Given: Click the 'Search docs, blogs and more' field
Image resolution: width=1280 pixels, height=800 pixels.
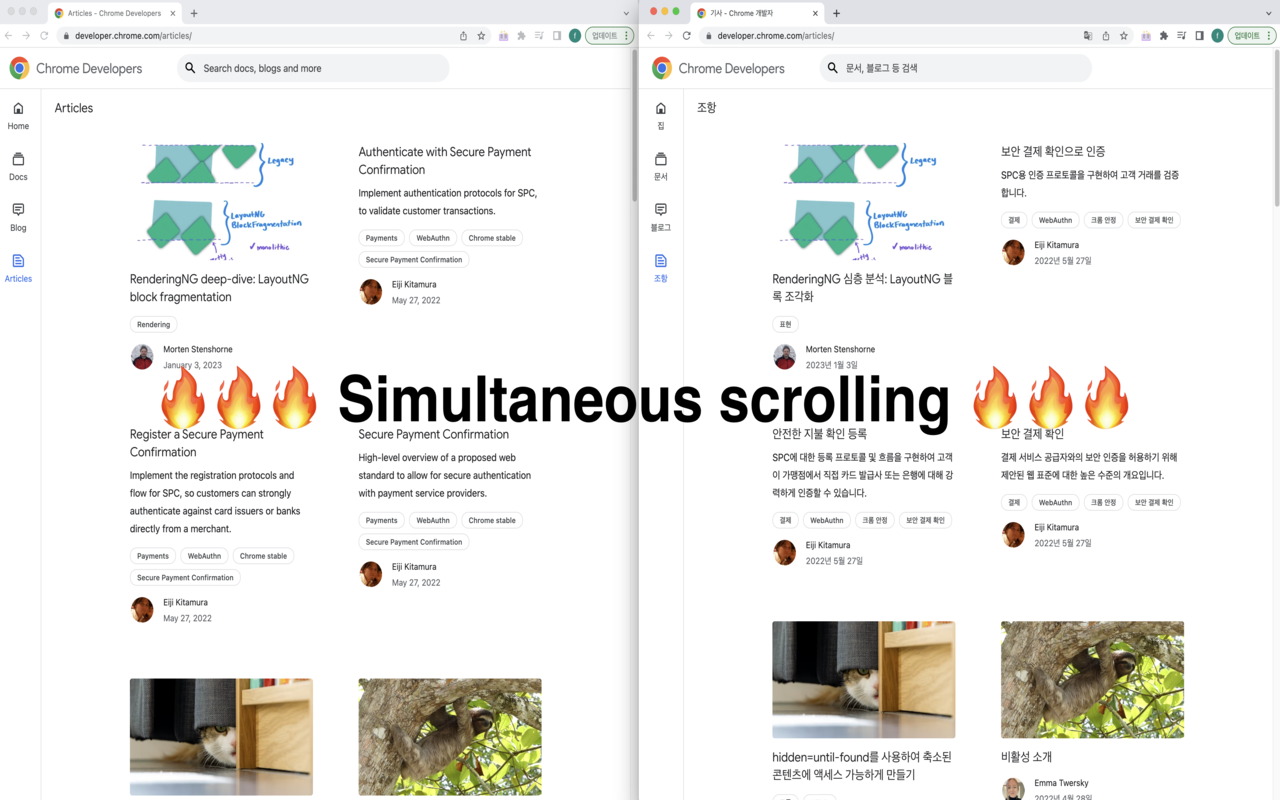Looking at the screenshot, I should [313, 68].
